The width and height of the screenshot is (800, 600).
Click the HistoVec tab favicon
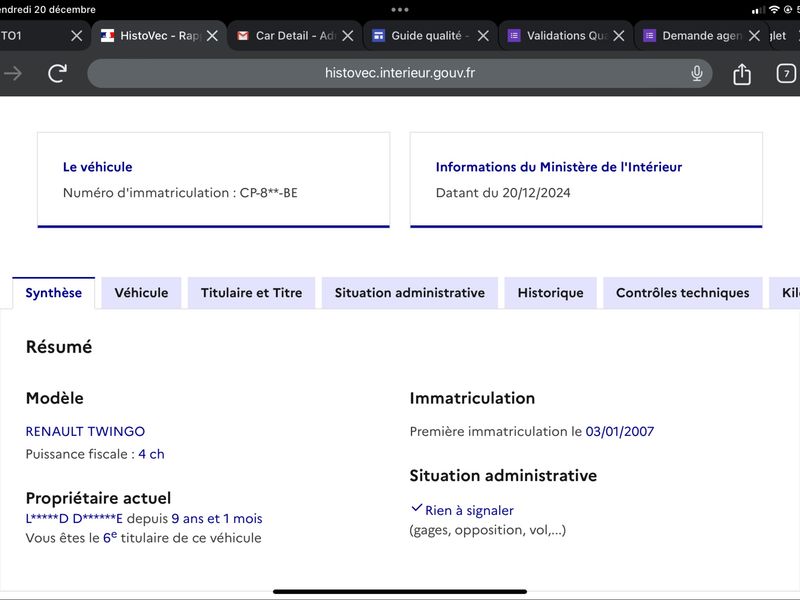click(107, 36)
